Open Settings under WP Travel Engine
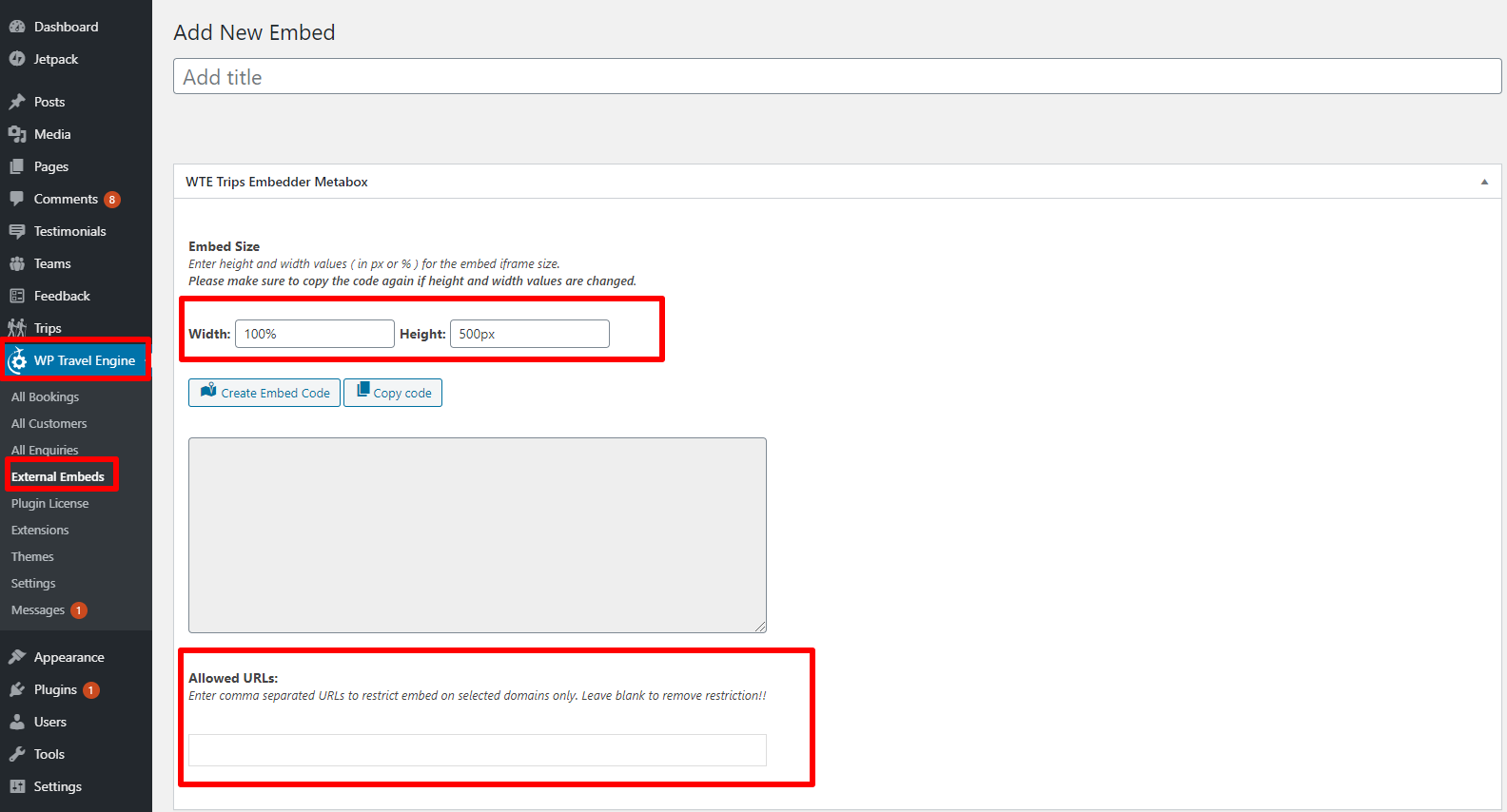Image resolution: width=1507 pixels, height=812 pixels. click(33, 583)
